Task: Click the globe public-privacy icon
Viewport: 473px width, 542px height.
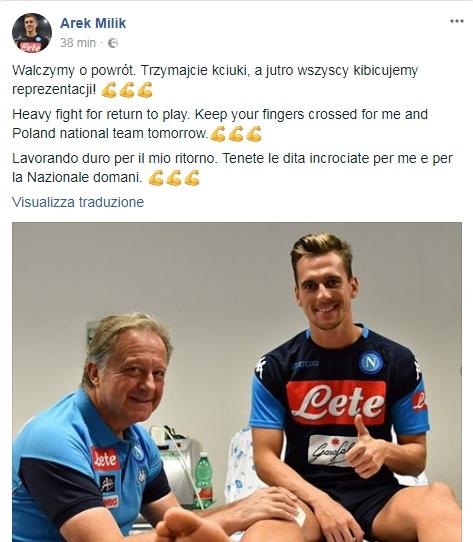Action: pyautogui.click(x=113, y=43)
